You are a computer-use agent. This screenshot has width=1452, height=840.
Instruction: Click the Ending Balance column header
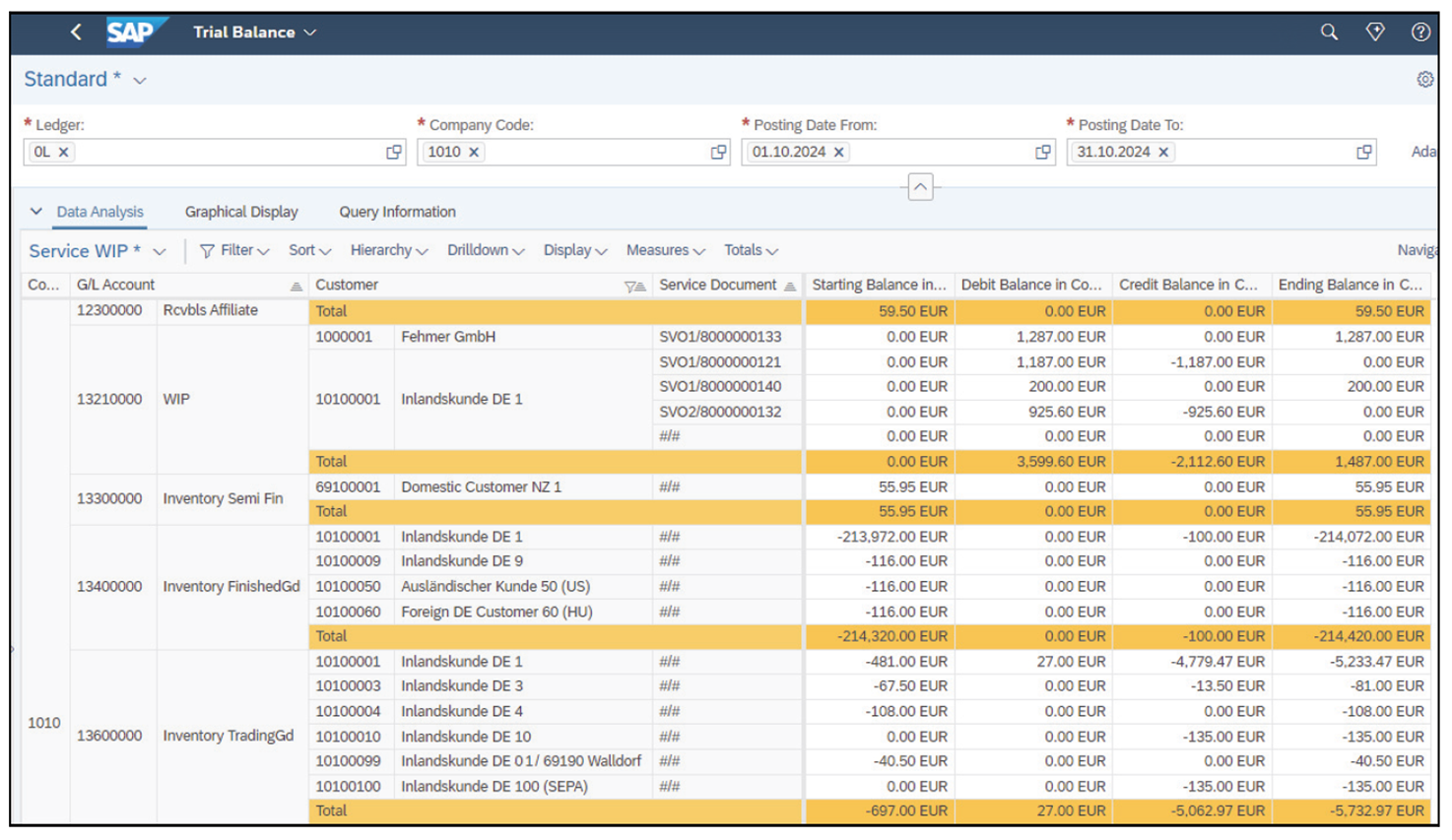pos(1351,286)
